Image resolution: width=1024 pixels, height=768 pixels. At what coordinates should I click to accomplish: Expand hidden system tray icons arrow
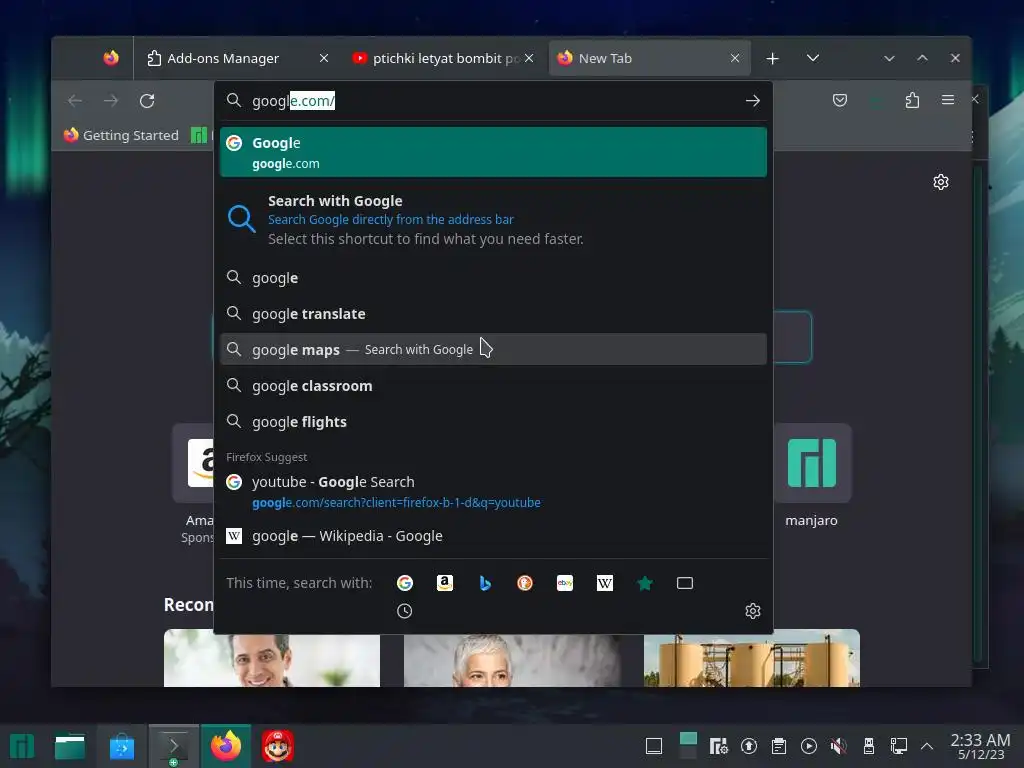tap(927, 746)
